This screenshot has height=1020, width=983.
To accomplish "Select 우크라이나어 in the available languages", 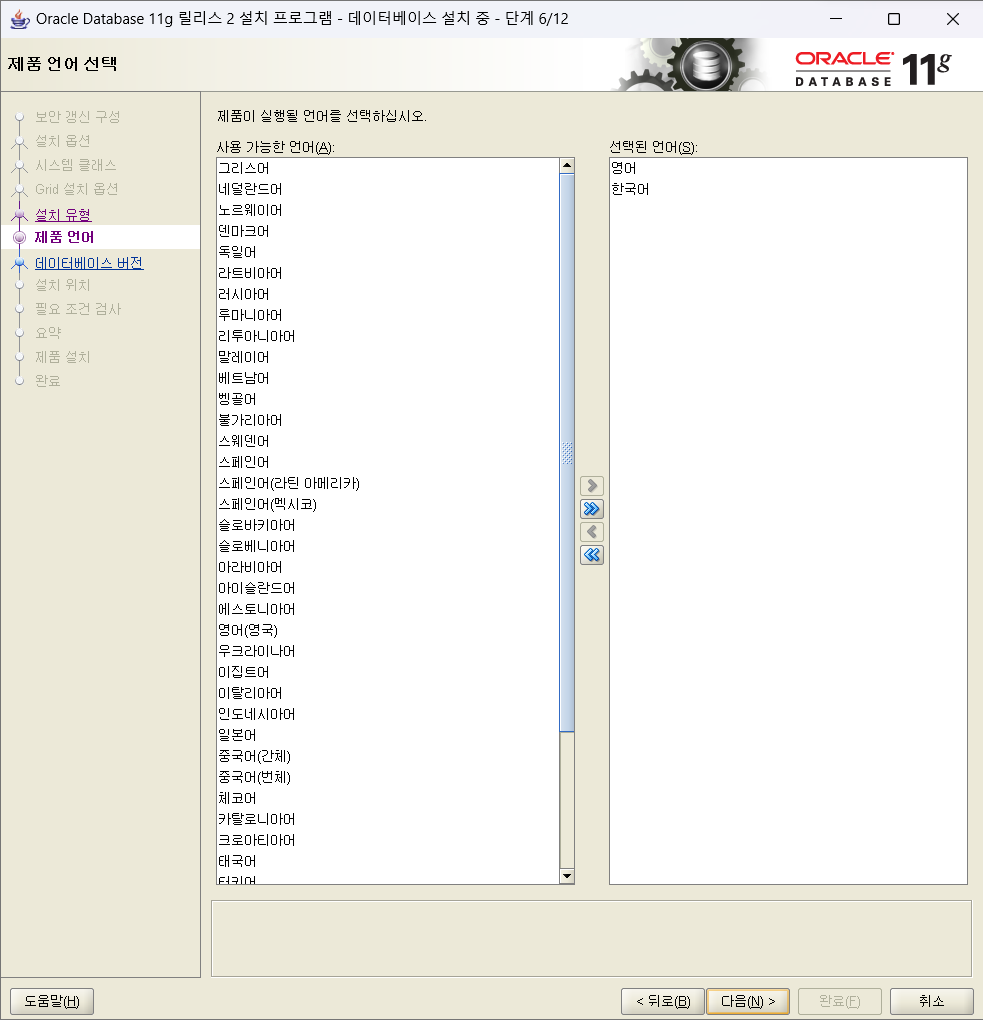I will 388,651.
